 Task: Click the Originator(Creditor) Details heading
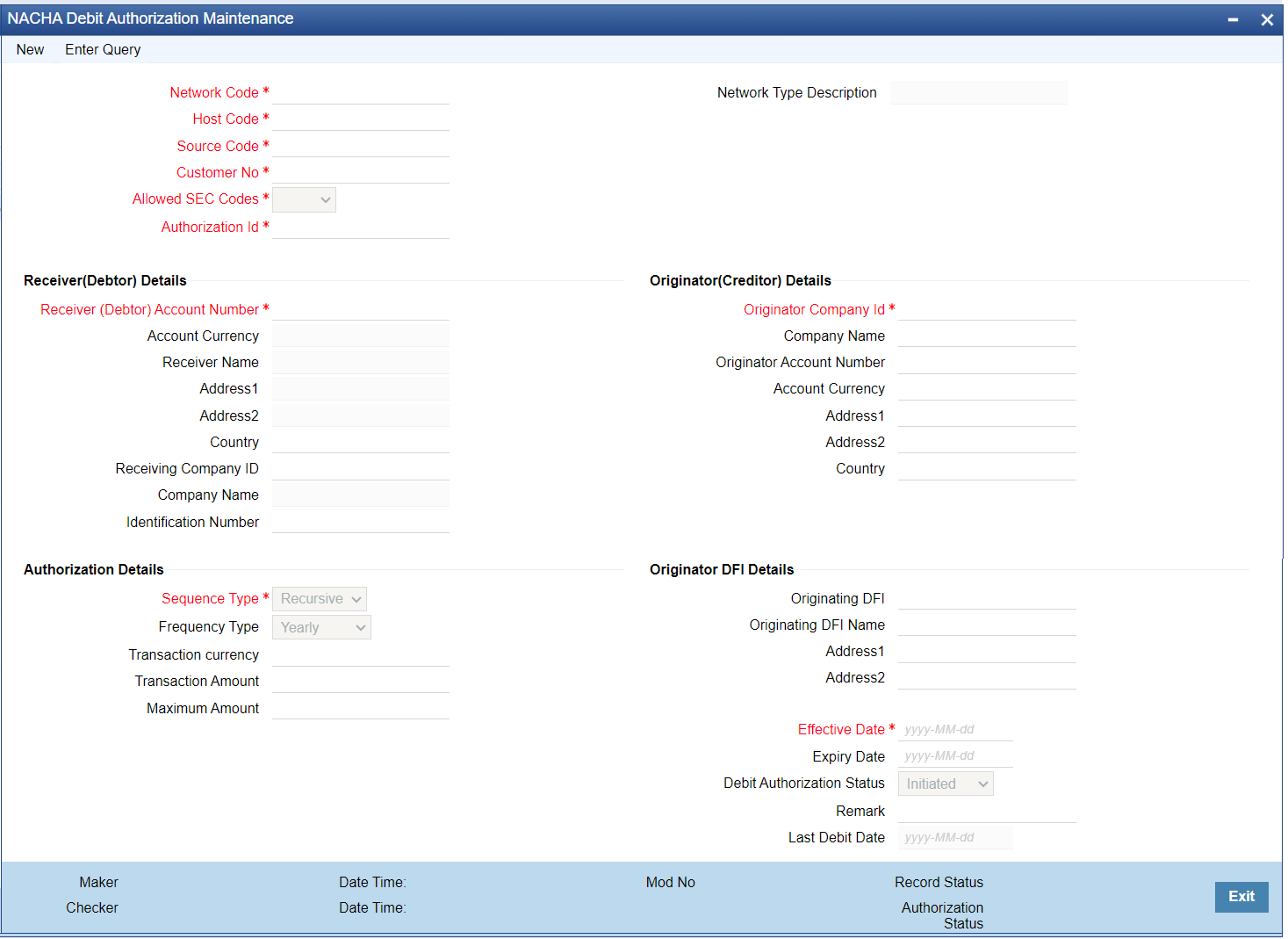(x=740, y=281)
